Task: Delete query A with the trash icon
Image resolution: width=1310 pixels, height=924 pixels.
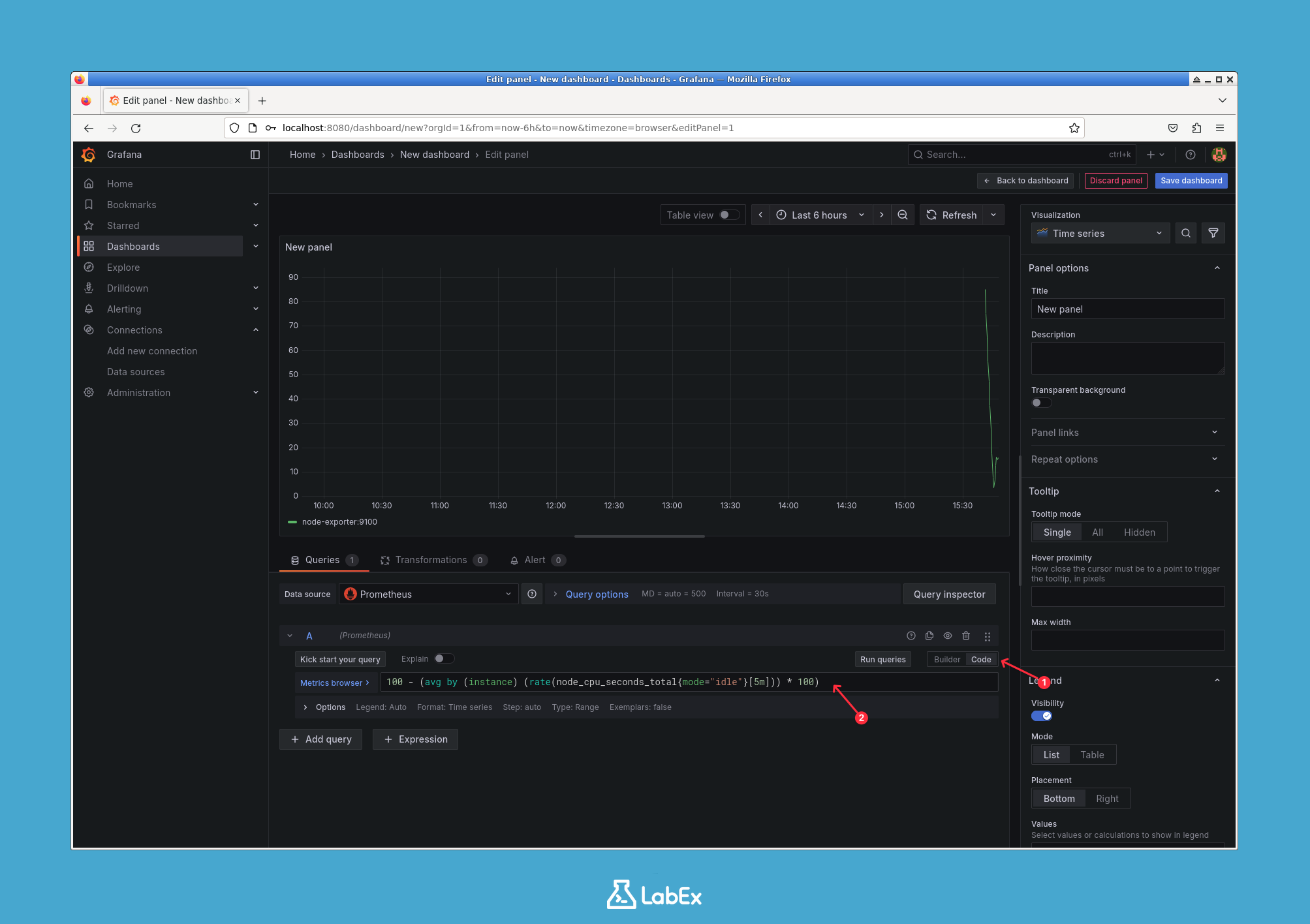Action: coord(967,635)
